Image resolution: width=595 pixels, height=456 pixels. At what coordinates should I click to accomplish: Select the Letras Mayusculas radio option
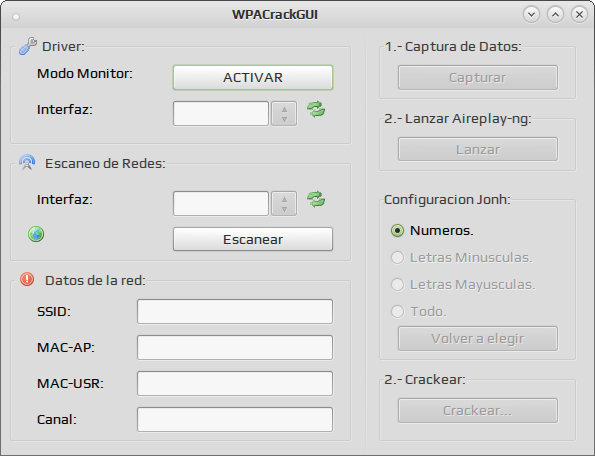[x=397, y=284]
